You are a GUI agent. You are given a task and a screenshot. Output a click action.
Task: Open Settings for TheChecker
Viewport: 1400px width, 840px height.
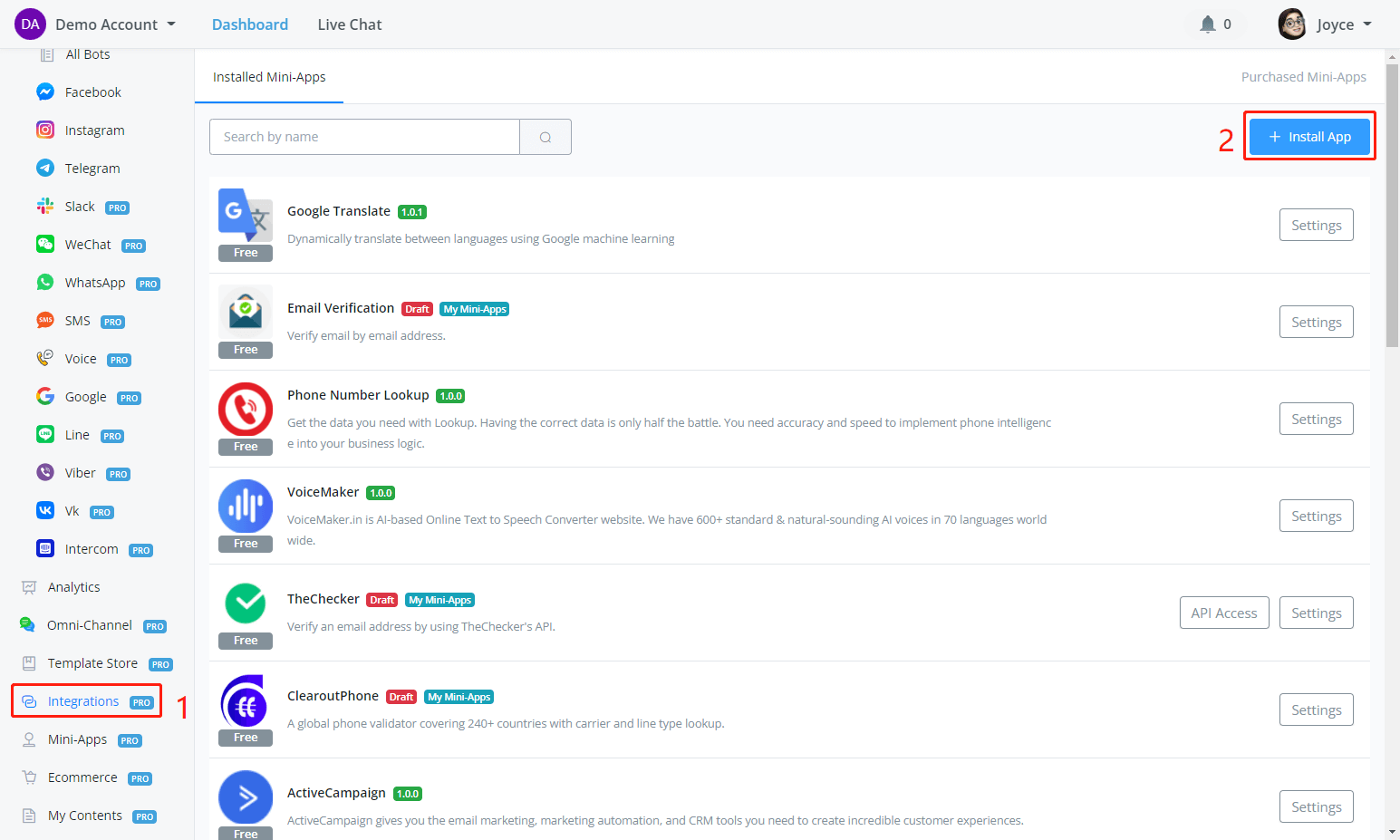1317,613
